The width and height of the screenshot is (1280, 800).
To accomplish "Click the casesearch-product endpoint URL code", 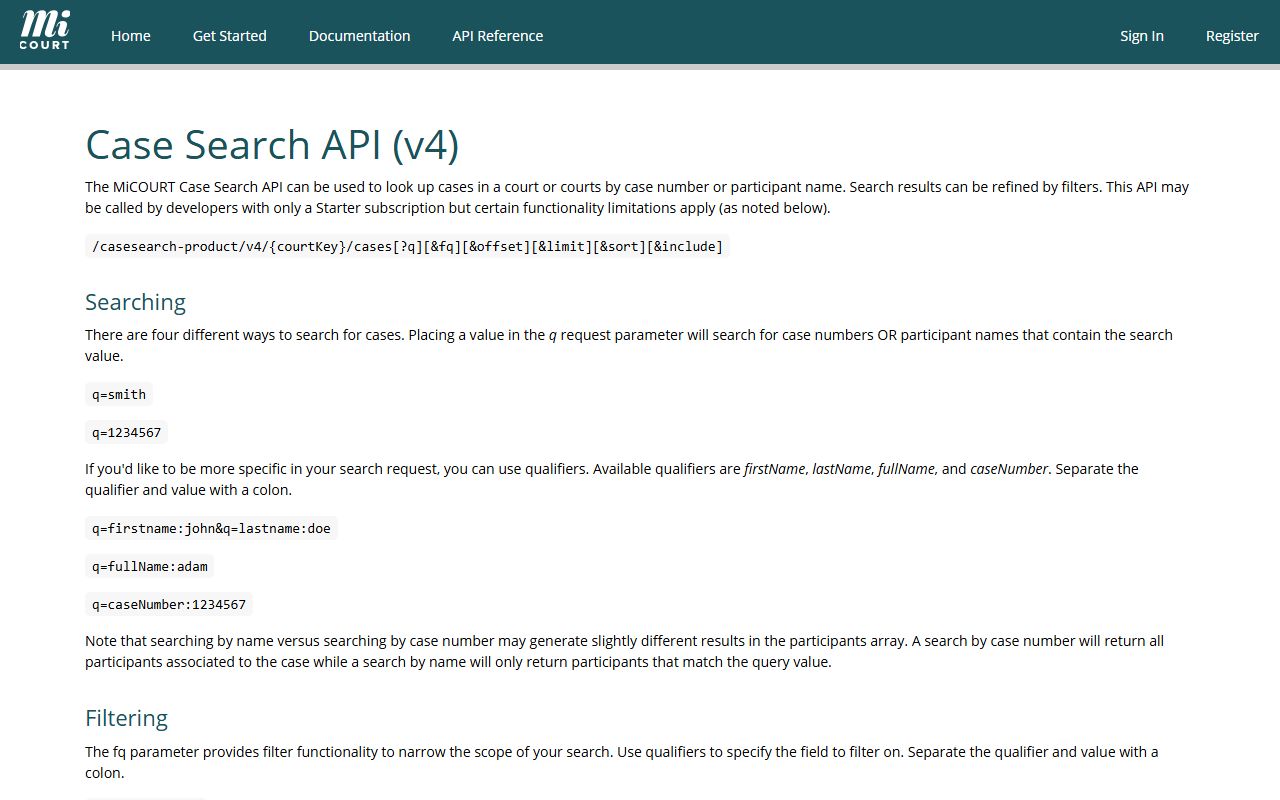I will pyautogui.click(x=407, y=246).
